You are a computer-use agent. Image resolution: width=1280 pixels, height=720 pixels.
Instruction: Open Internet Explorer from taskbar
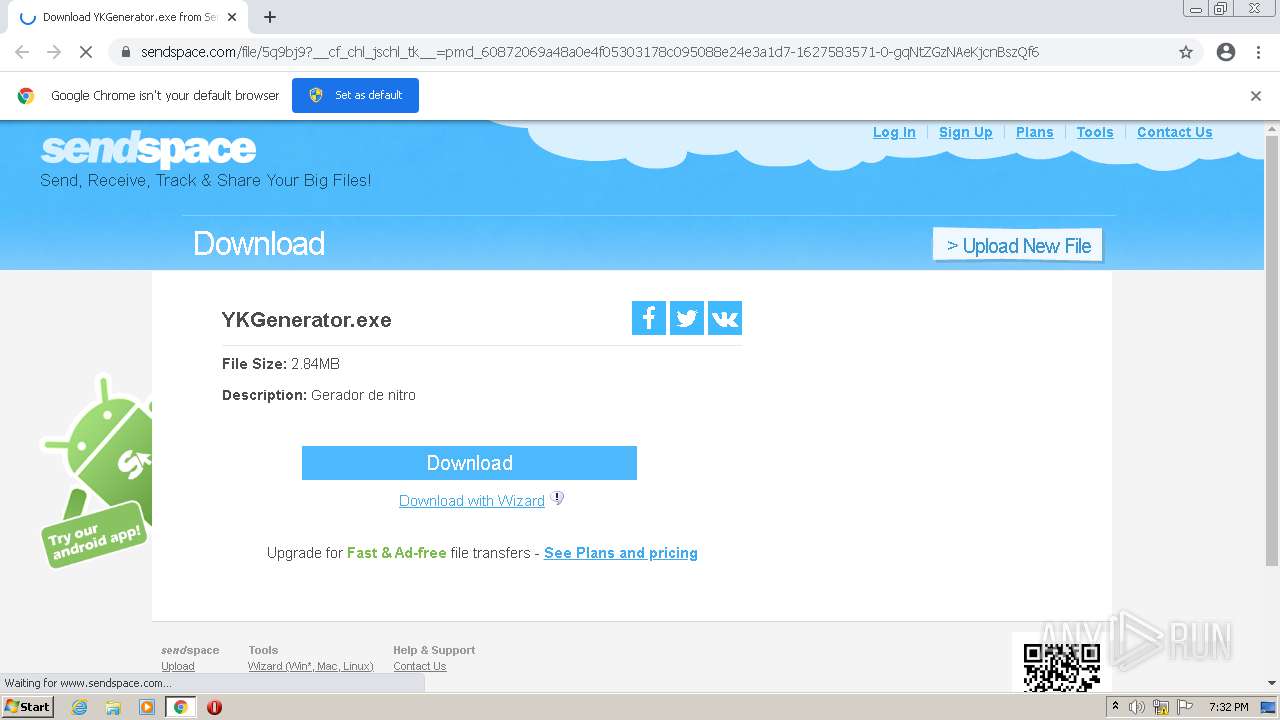[79, 707]
